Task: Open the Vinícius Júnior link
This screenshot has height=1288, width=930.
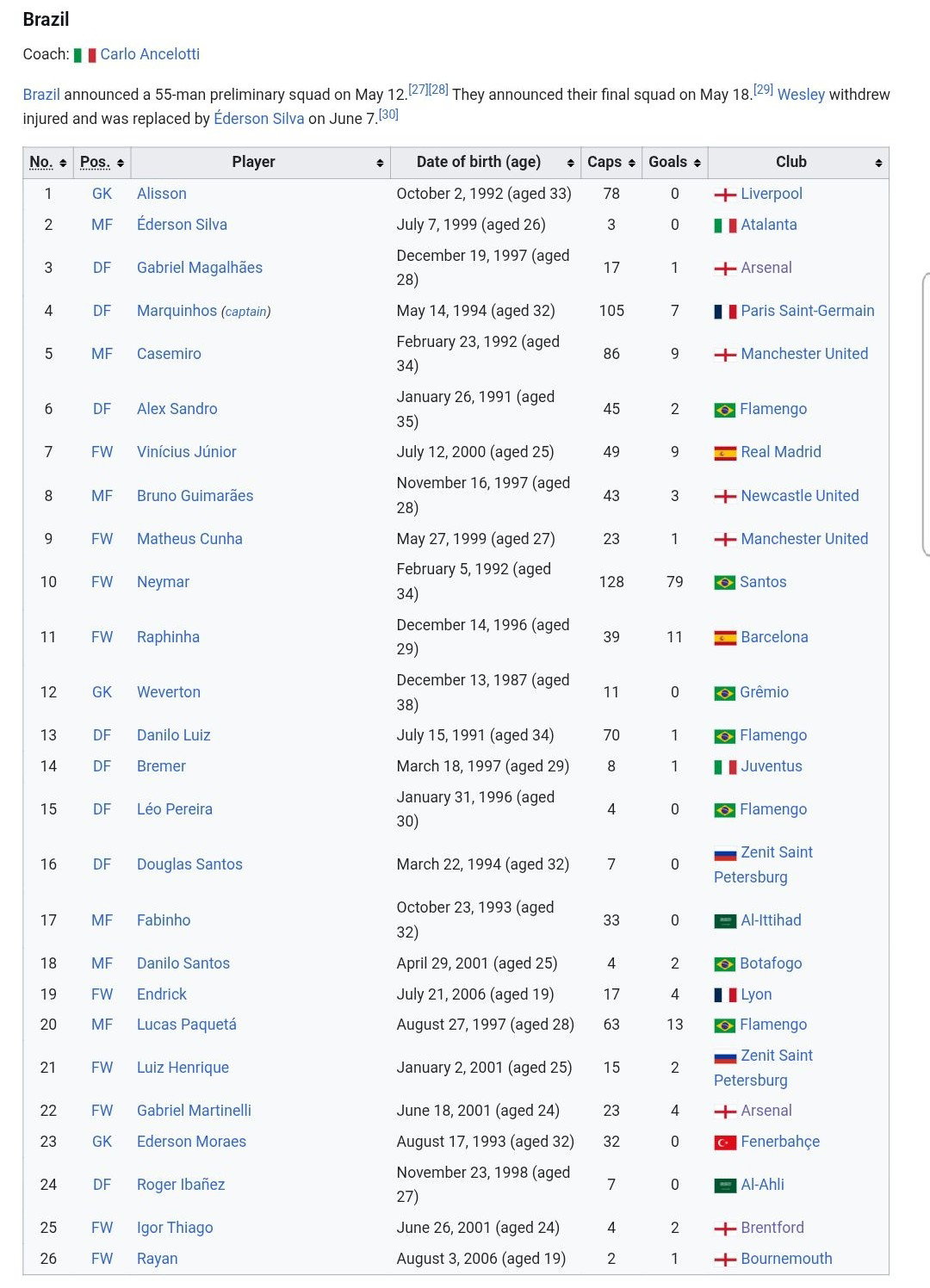Action: point(186,452)
